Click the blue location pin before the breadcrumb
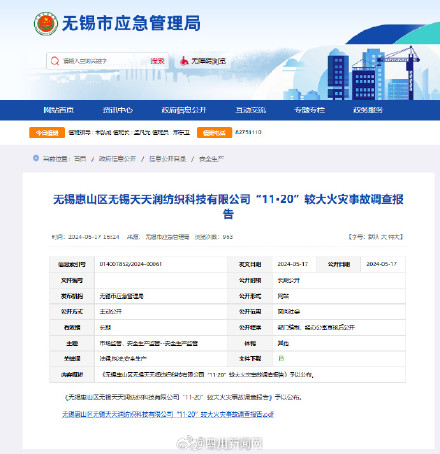Viewport: 440px width, 454px height. coord(36,158)
